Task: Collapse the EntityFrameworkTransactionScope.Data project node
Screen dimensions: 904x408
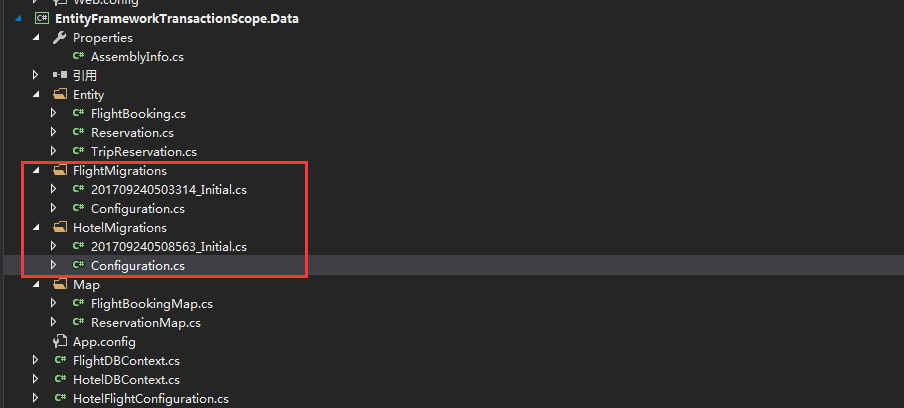Action: point(18,19)
